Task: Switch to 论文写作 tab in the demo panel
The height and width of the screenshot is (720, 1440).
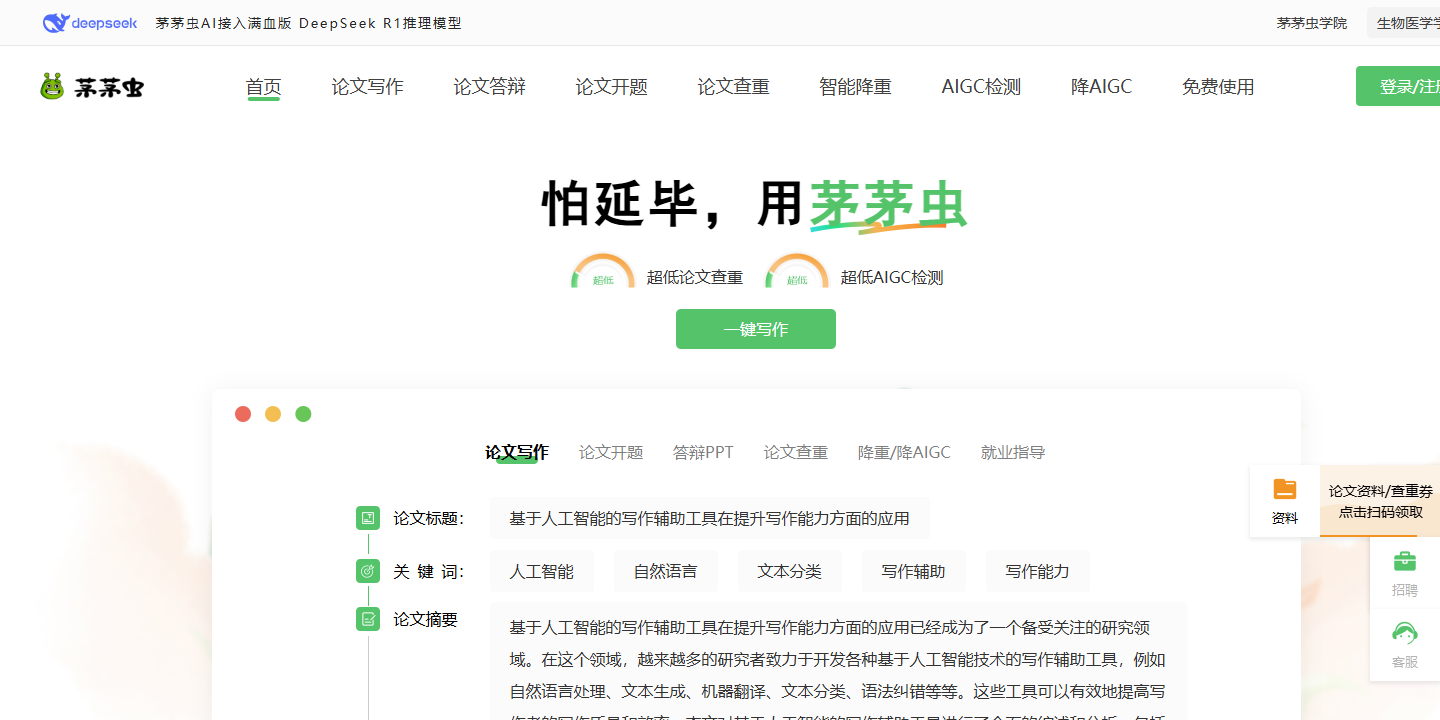Action: point(517,453)
